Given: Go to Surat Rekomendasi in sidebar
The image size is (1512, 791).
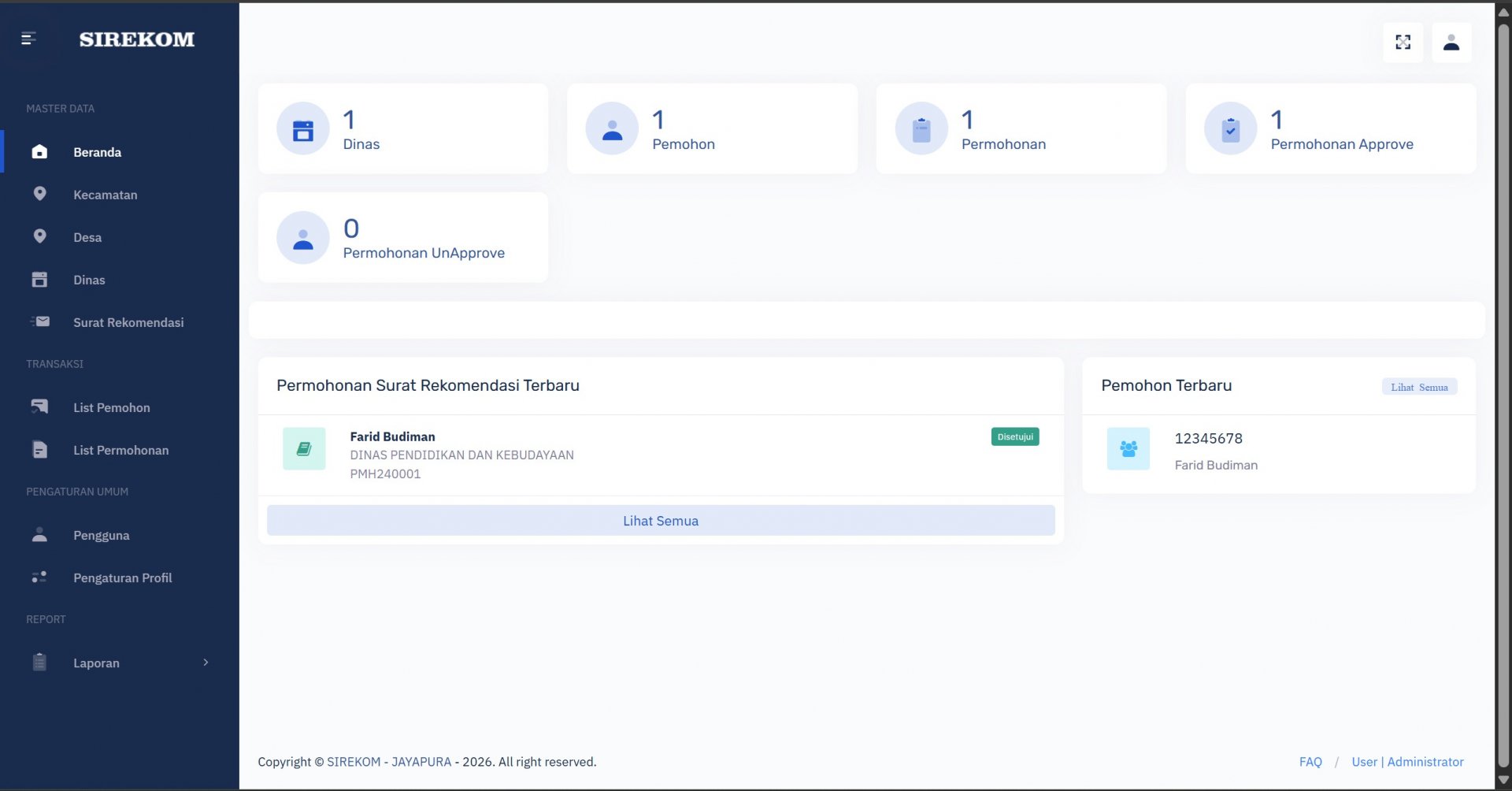Looking at the screenshot, I should (128, 322).
